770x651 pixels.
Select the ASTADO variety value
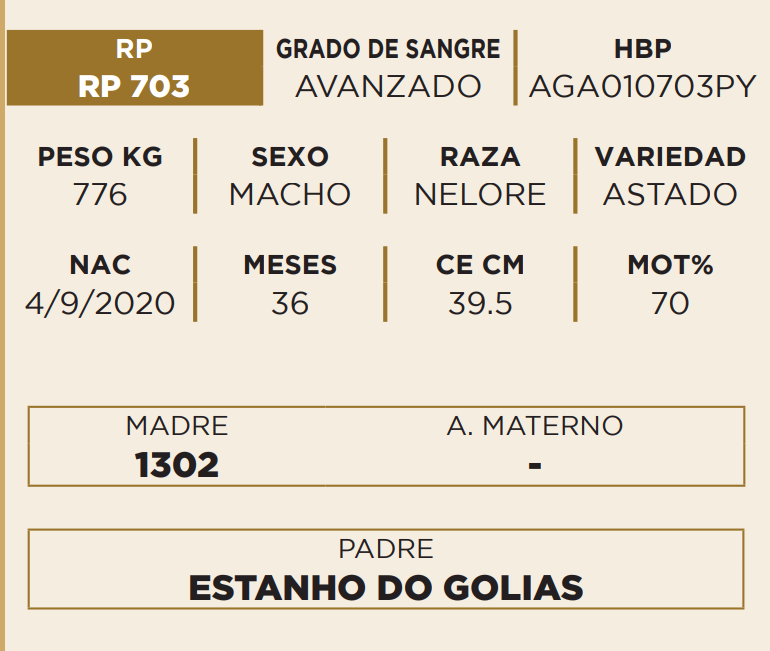tap(670, 194)
